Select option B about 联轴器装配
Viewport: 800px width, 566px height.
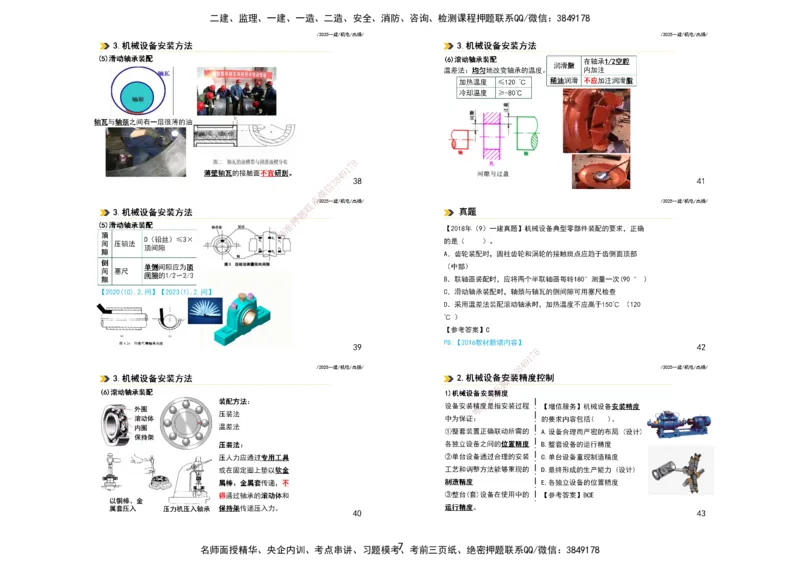pos(545,279)
